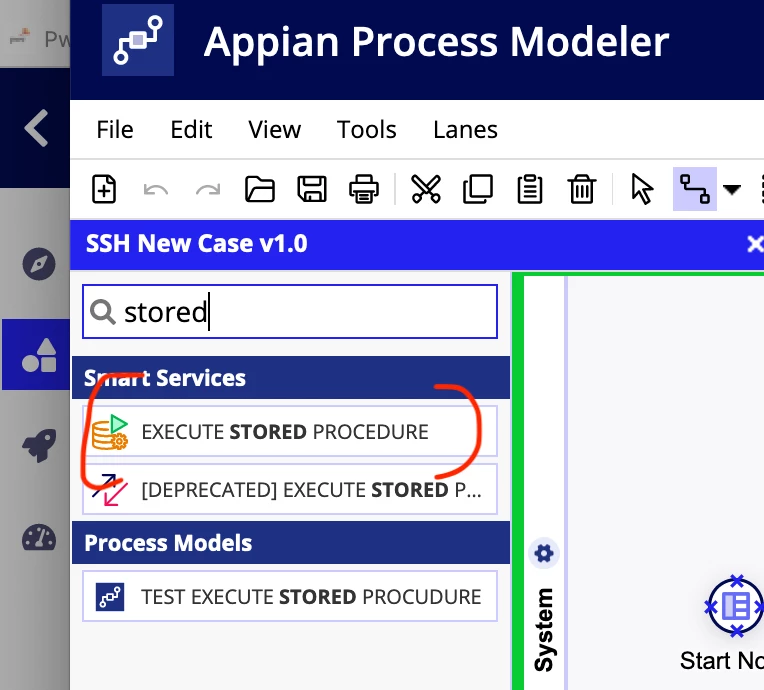Viewport: 764px width, 690px height.
Task: Select Test Execute Stored Procudure process model
Action: [290, 596]
